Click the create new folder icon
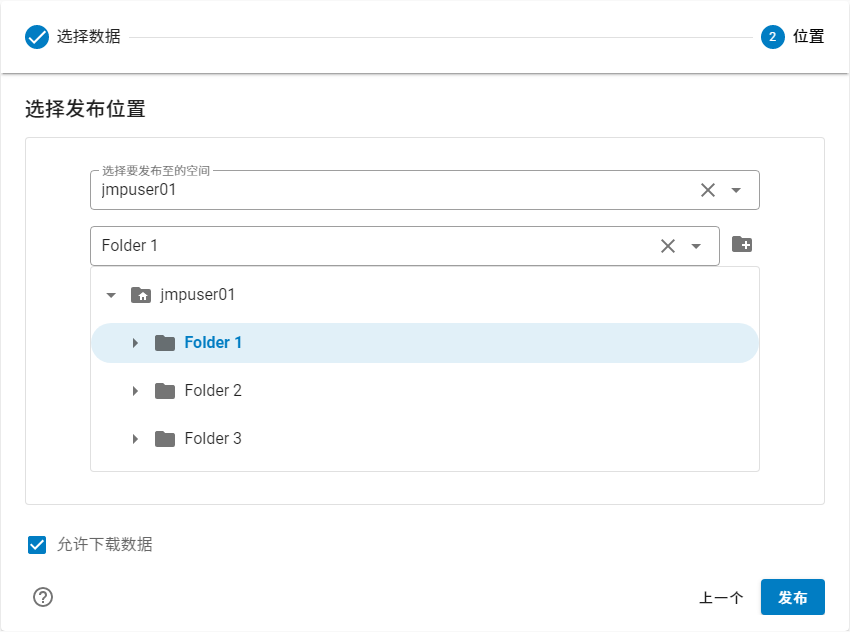The height and width of the screenshot is (632, 850). (x=741, y=243)
